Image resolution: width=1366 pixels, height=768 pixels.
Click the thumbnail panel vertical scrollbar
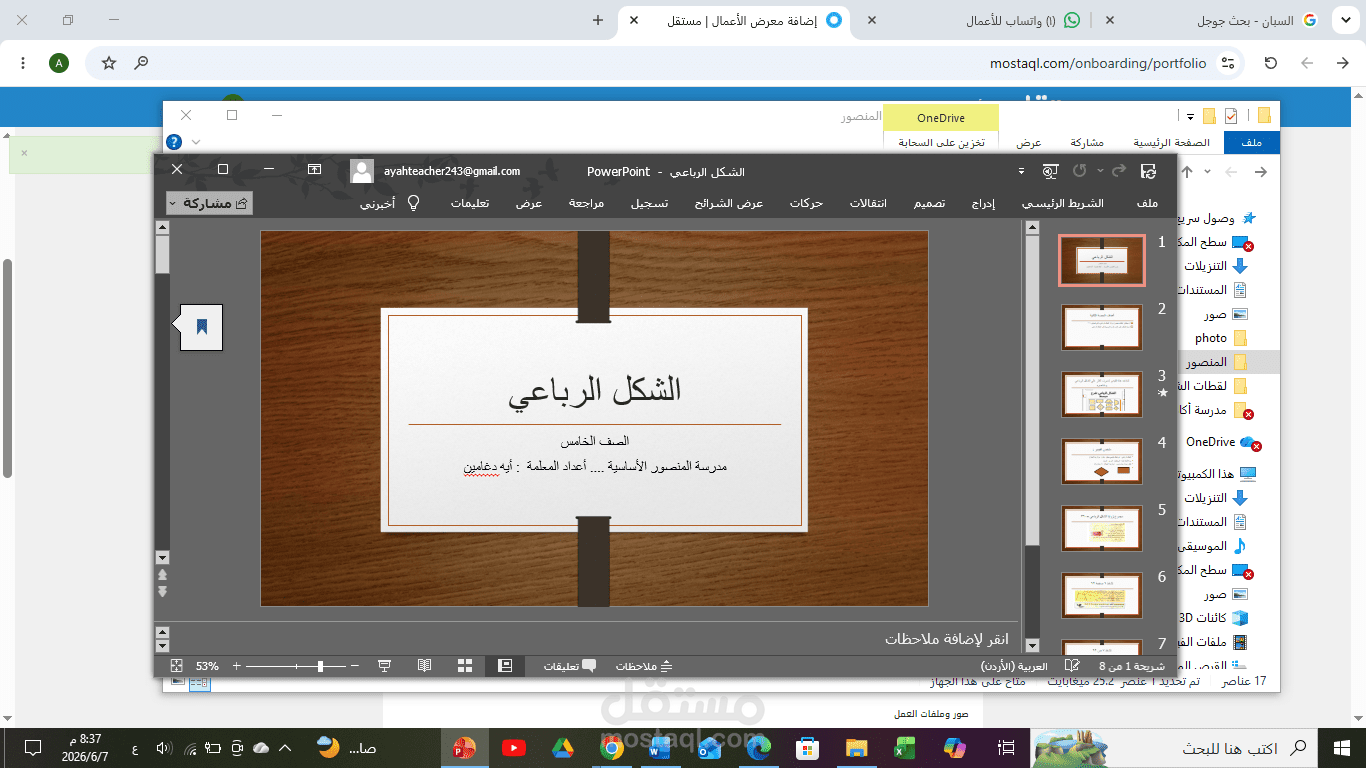(1033, 438)
